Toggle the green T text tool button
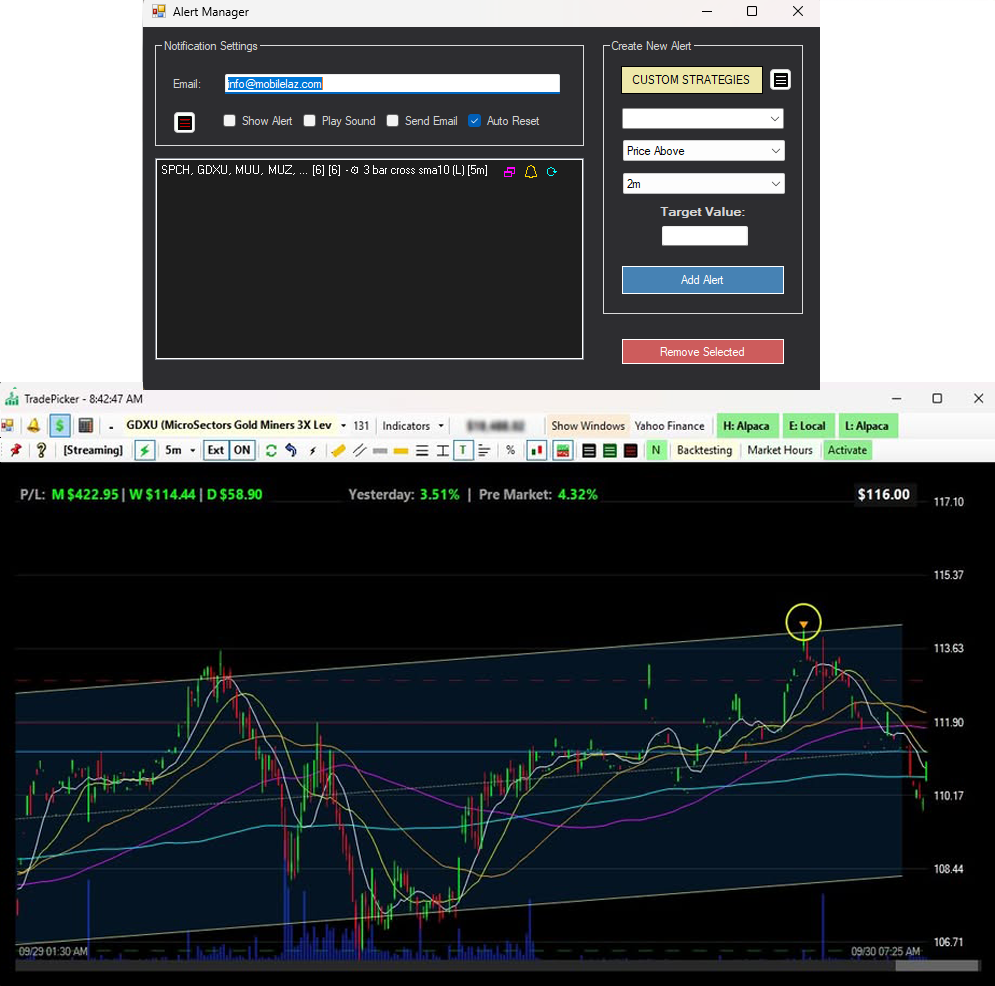 click(x=463, y=450)
